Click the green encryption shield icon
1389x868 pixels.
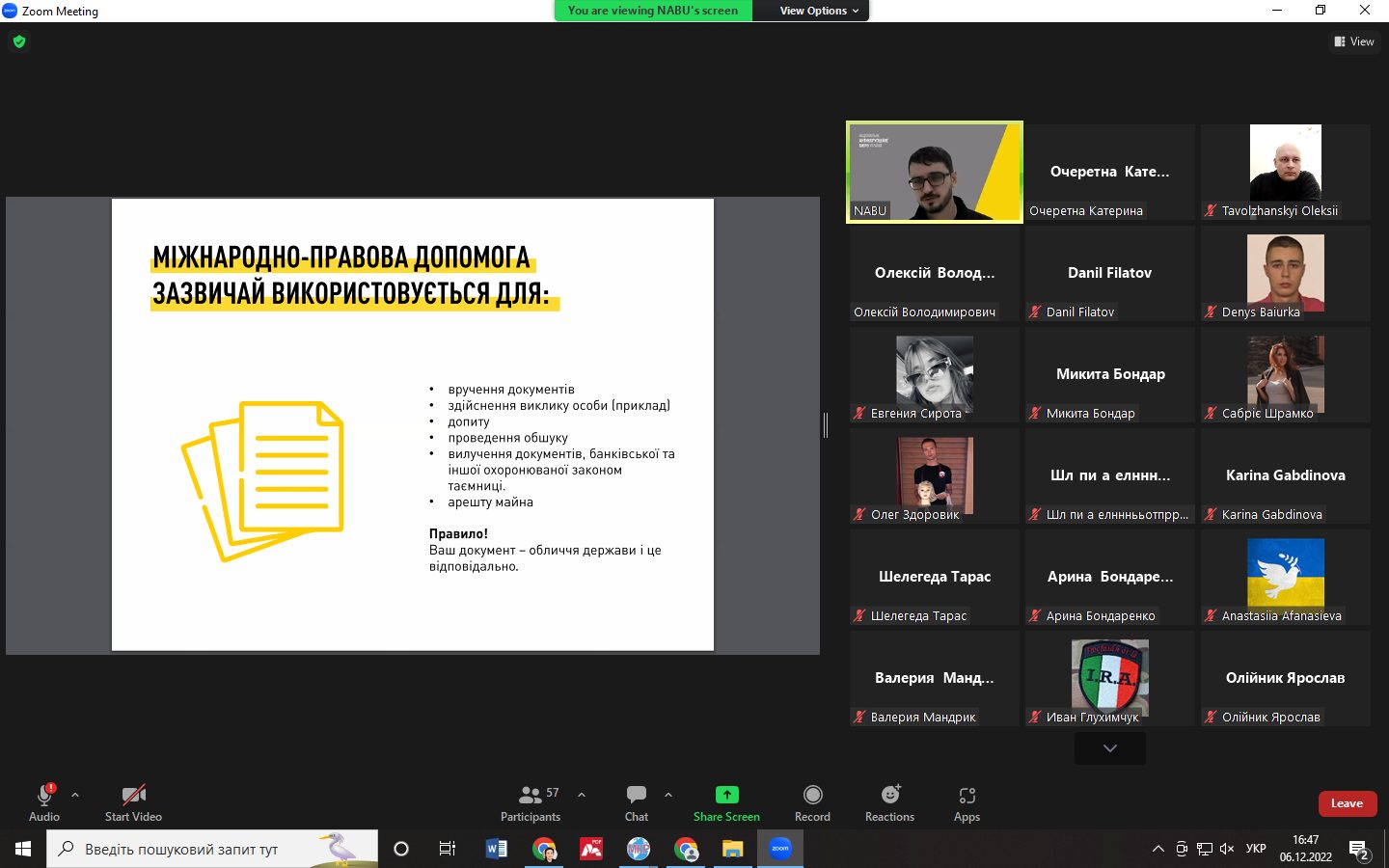[19, 41]
